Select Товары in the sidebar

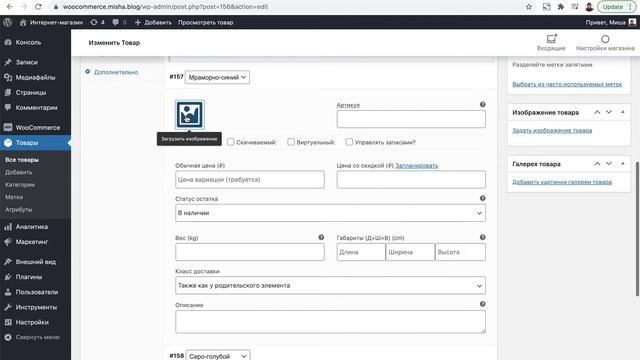(36, 142)
